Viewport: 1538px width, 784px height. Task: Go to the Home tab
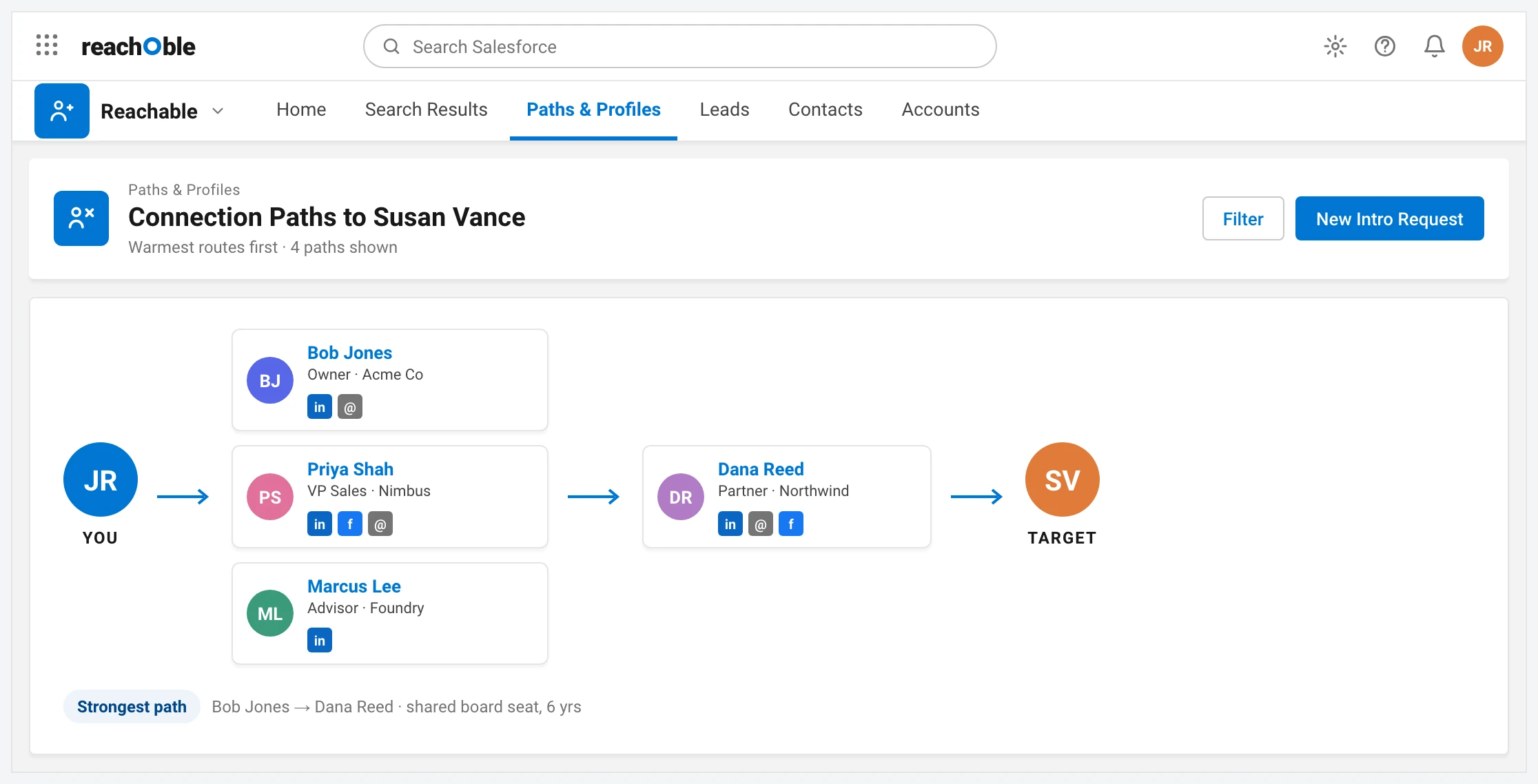[301, 110]
